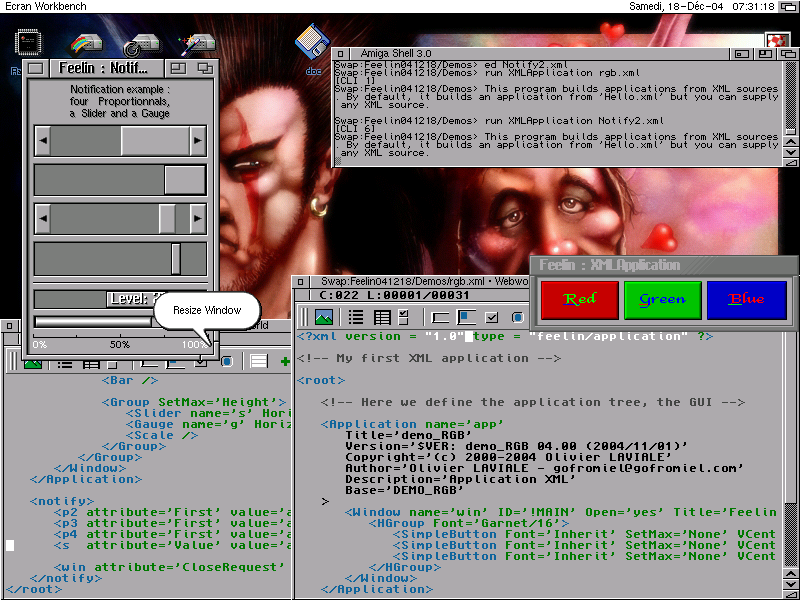Image resolution: width=800 pixels, height=600 pixels.
Task: Click the lined-page icon in left editor toolbar
Action: tap(259, 362)
